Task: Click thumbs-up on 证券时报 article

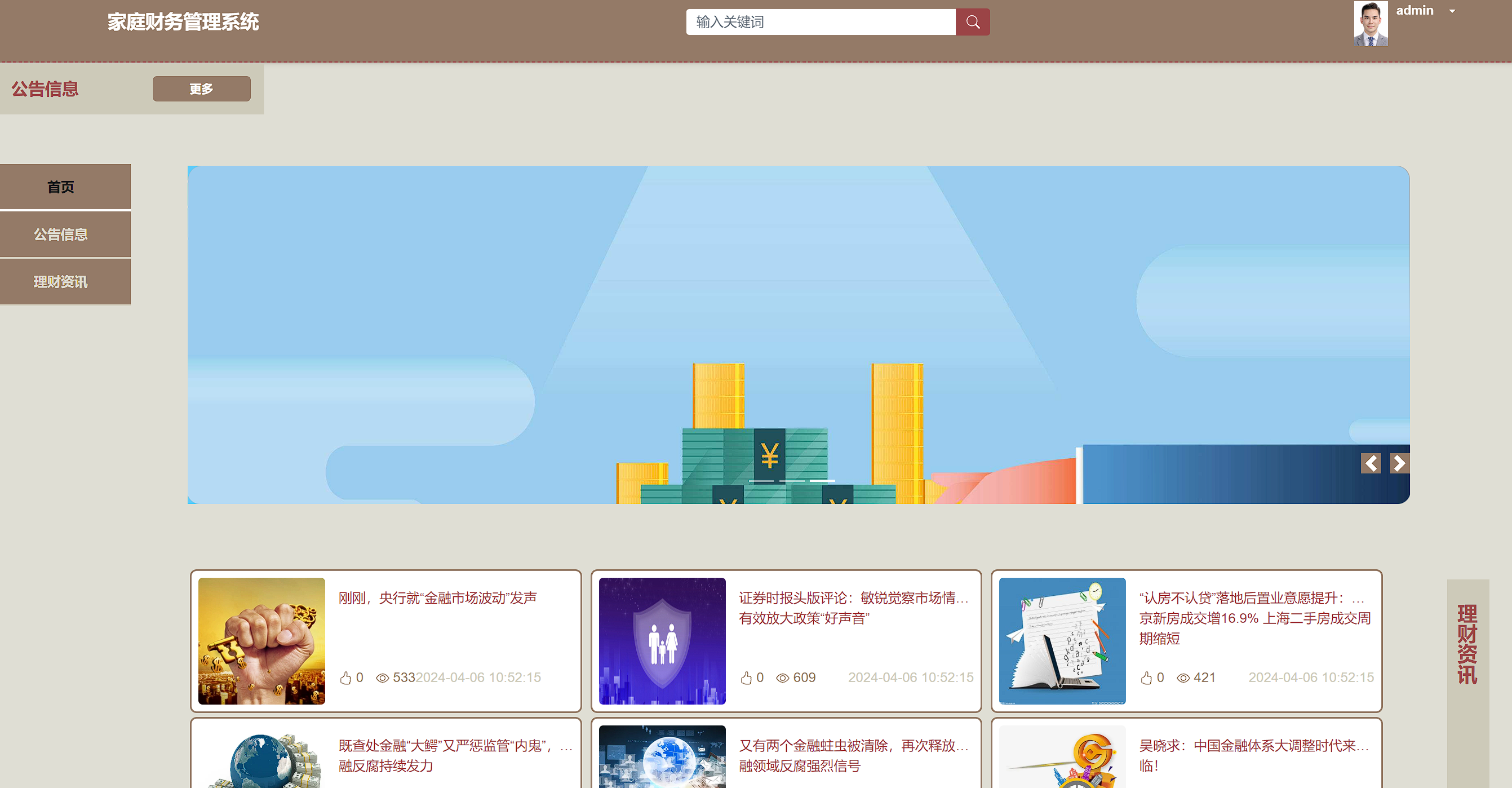Action: [746, 678]
